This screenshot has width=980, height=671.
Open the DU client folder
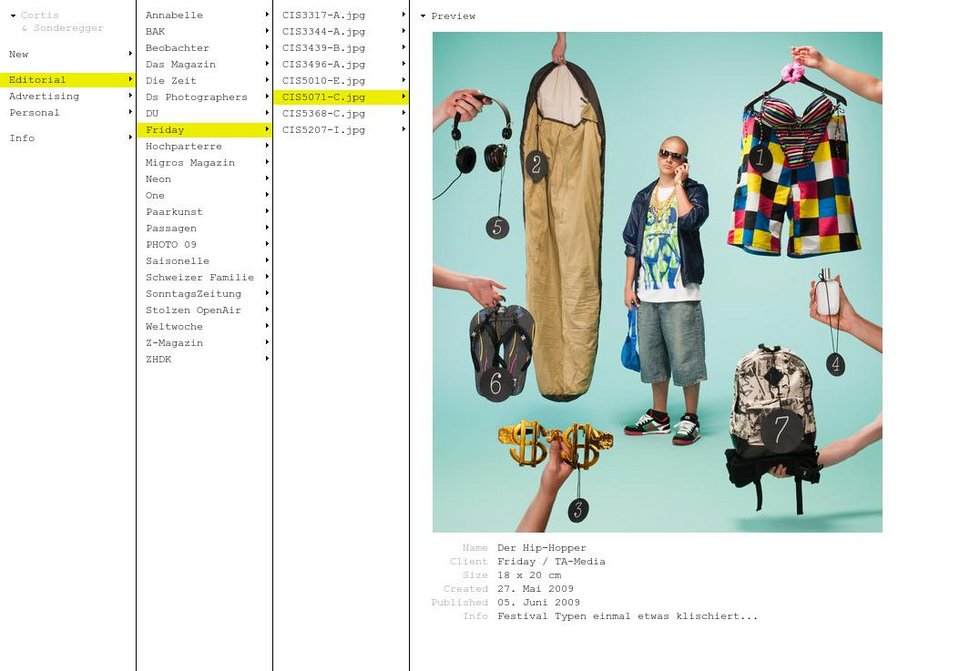coord(152,113)
